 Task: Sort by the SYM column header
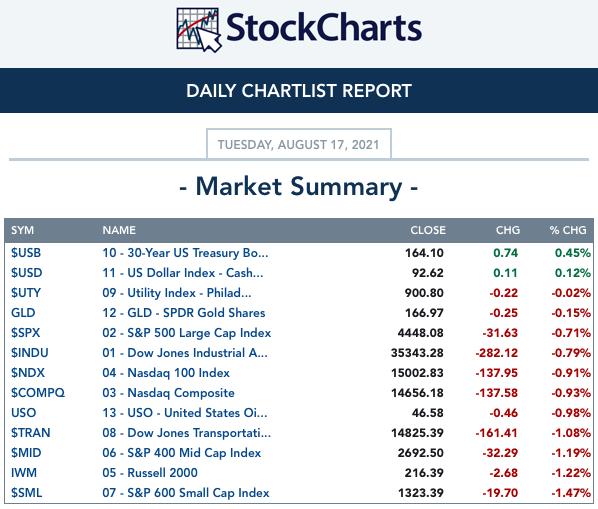click(x=23, y=230)
